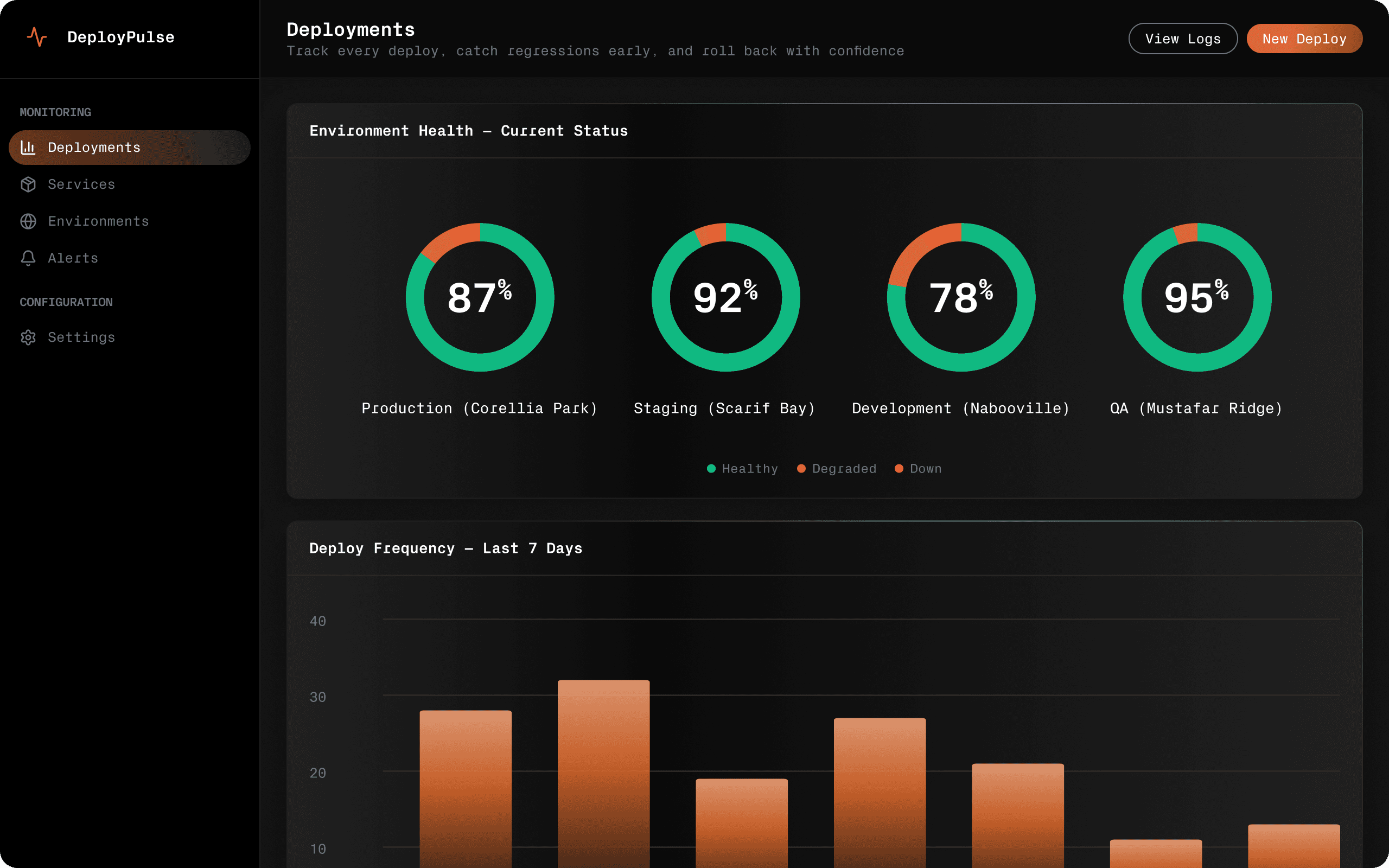The image size is (1389, 868).
Task: Click the orange Down legend dot
Action: 899,468
